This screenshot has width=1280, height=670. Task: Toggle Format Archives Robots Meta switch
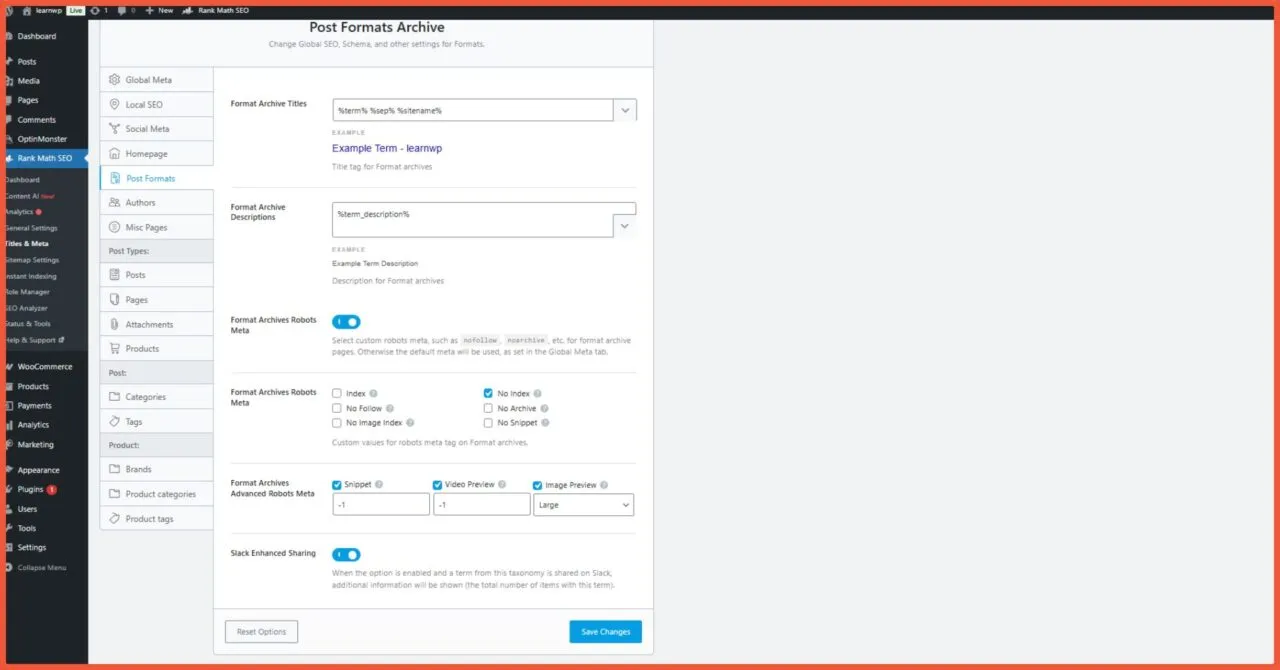(x=346, y=322)
